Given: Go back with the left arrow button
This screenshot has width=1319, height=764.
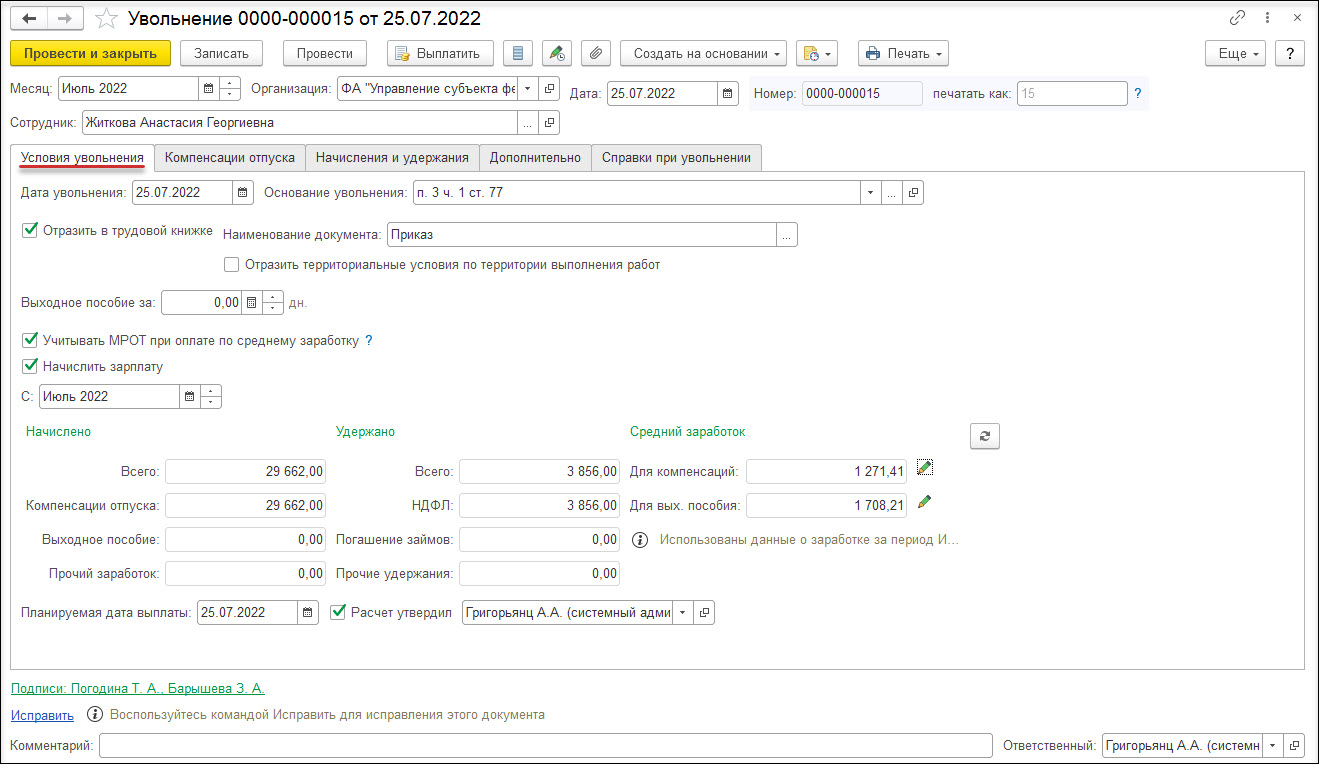Looking at the screenshot, I should [28, 19].
